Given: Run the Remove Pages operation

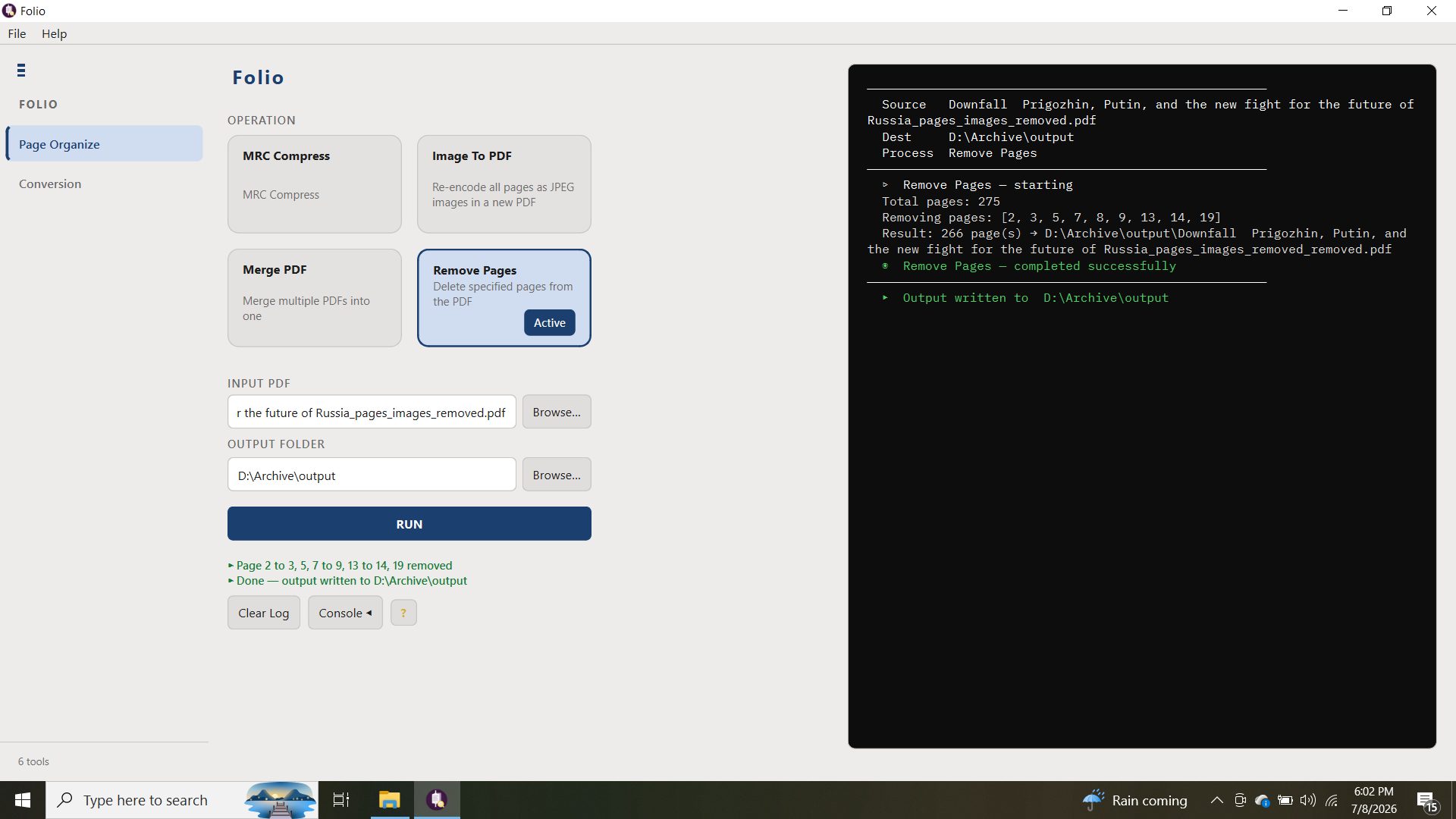Looking at the screenshot, I should [x=409, y=524].
